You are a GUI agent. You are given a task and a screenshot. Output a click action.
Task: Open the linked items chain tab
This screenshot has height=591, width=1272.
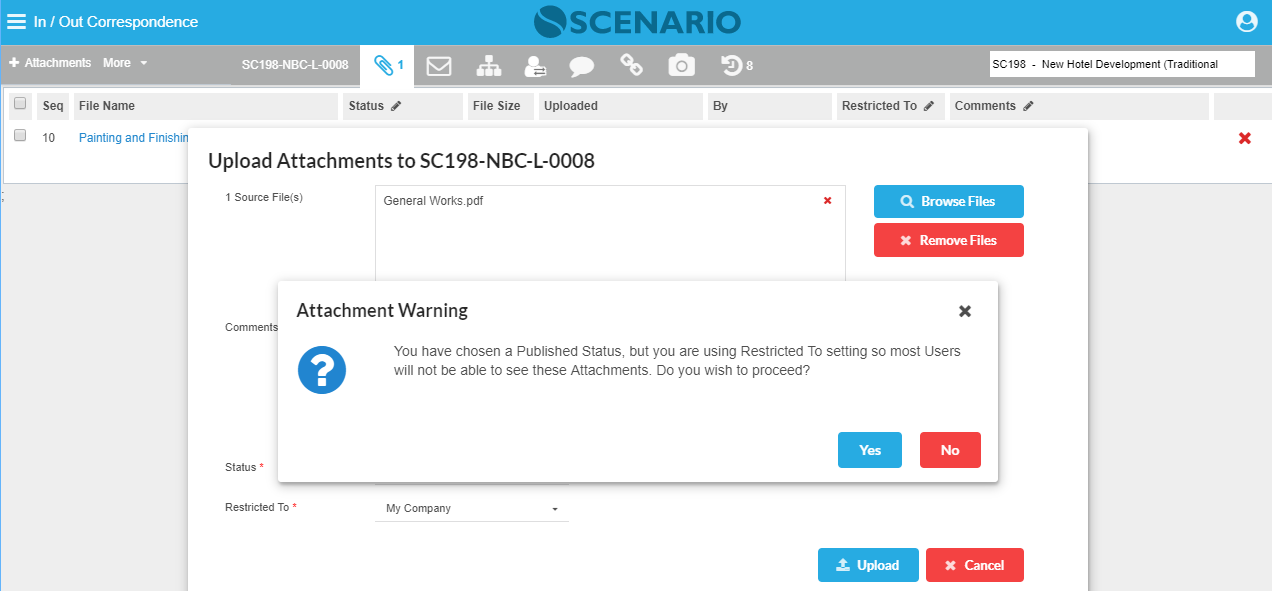tap(631, 66)
